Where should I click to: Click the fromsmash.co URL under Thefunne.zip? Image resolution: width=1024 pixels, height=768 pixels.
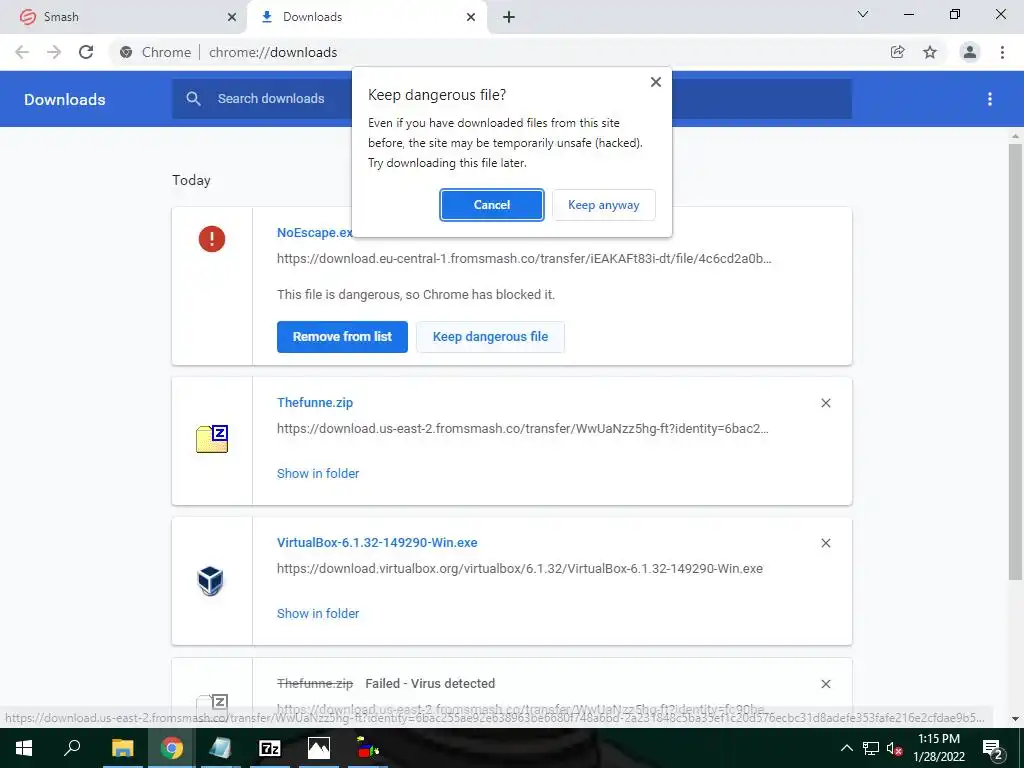click(522, 429)
